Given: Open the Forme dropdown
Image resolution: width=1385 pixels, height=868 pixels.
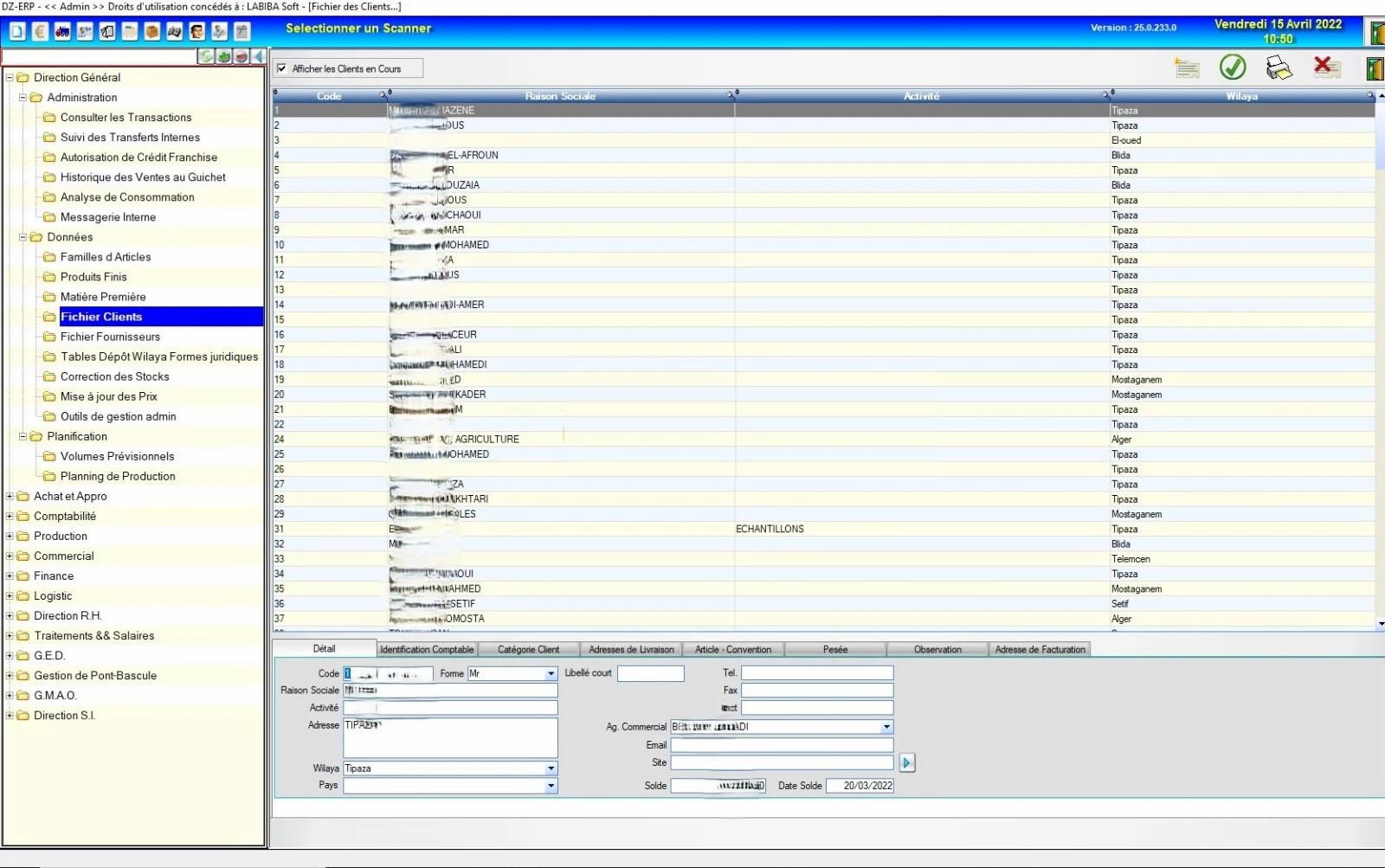Looking at the screenshot, I should [x=551, y=673].
